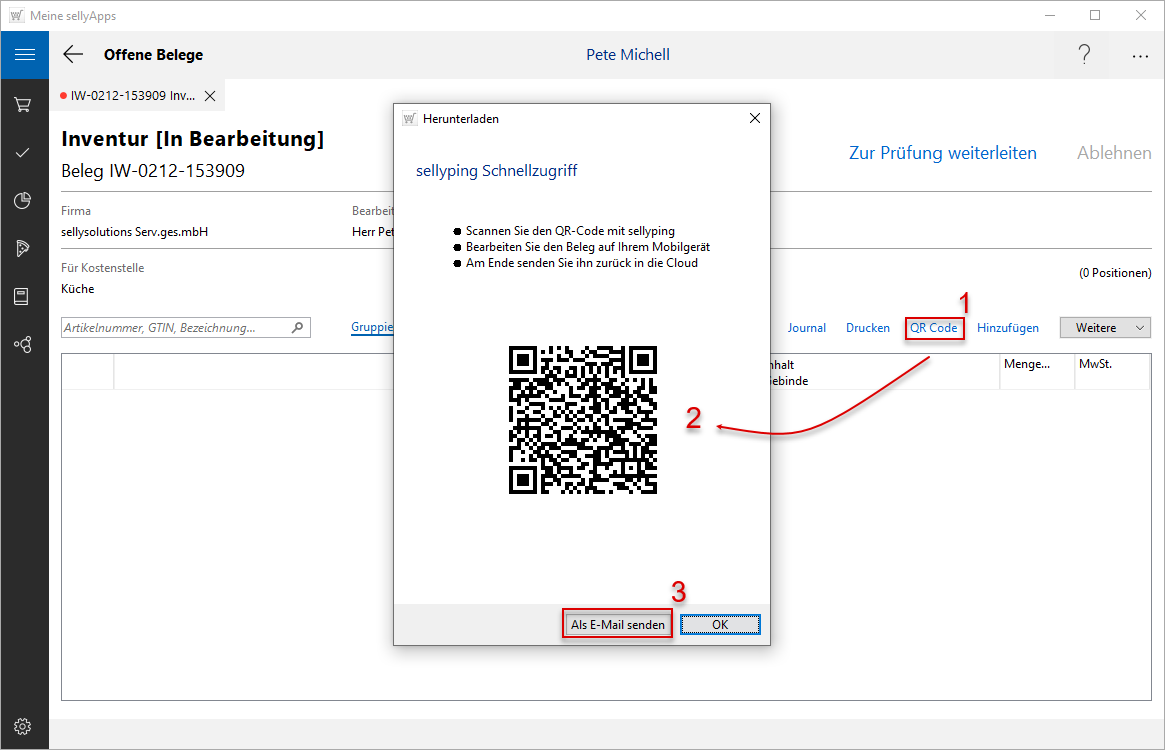Open the hamburger menu in sidebar
Image resolution: width=1165 pixels, height=750 pixels.
pyautogui.click(x=24, y=55)
